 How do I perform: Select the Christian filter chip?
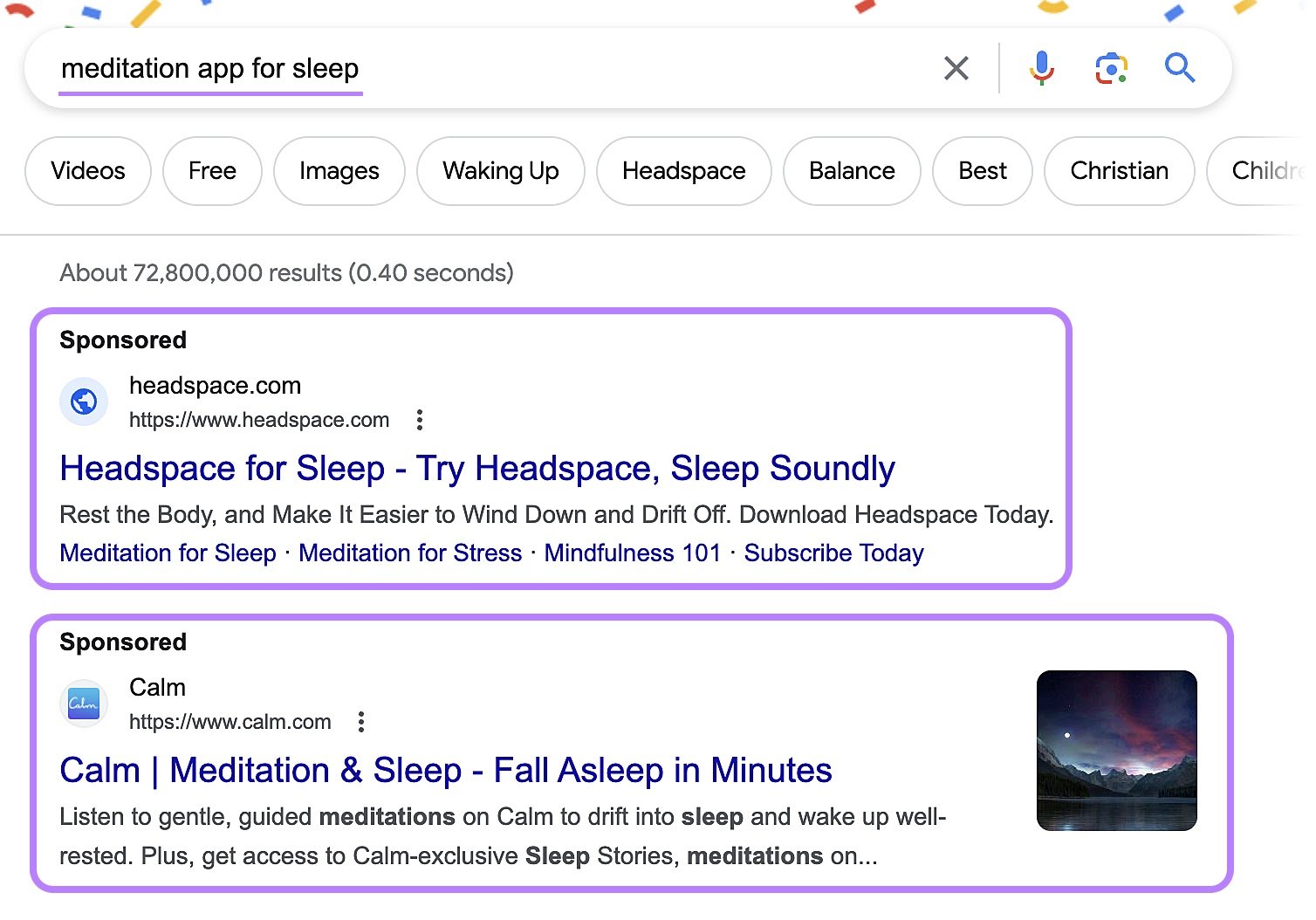coord(1118,171)
